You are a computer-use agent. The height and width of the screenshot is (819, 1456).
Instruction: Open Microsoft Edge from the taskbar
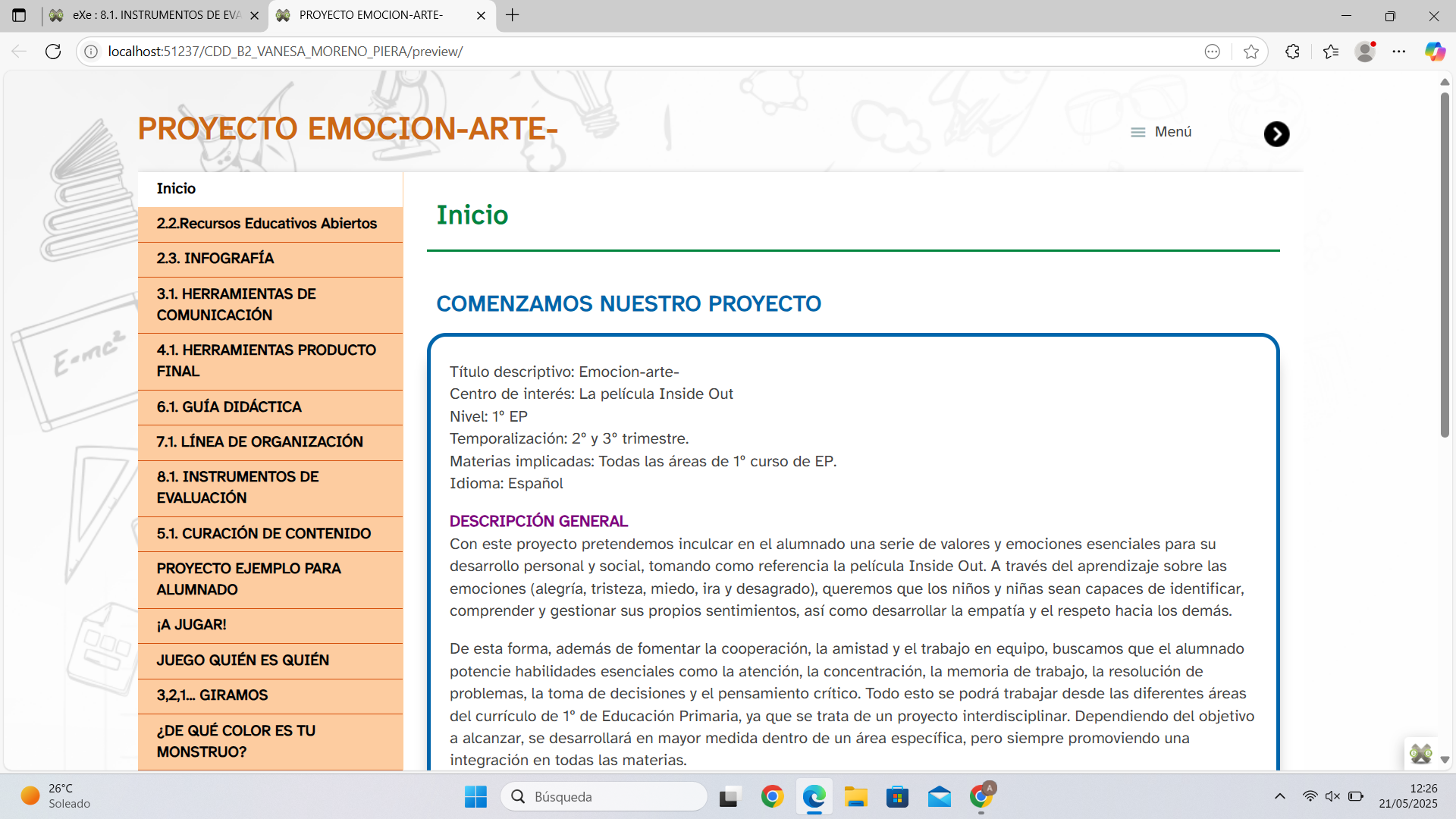(814, 797)
